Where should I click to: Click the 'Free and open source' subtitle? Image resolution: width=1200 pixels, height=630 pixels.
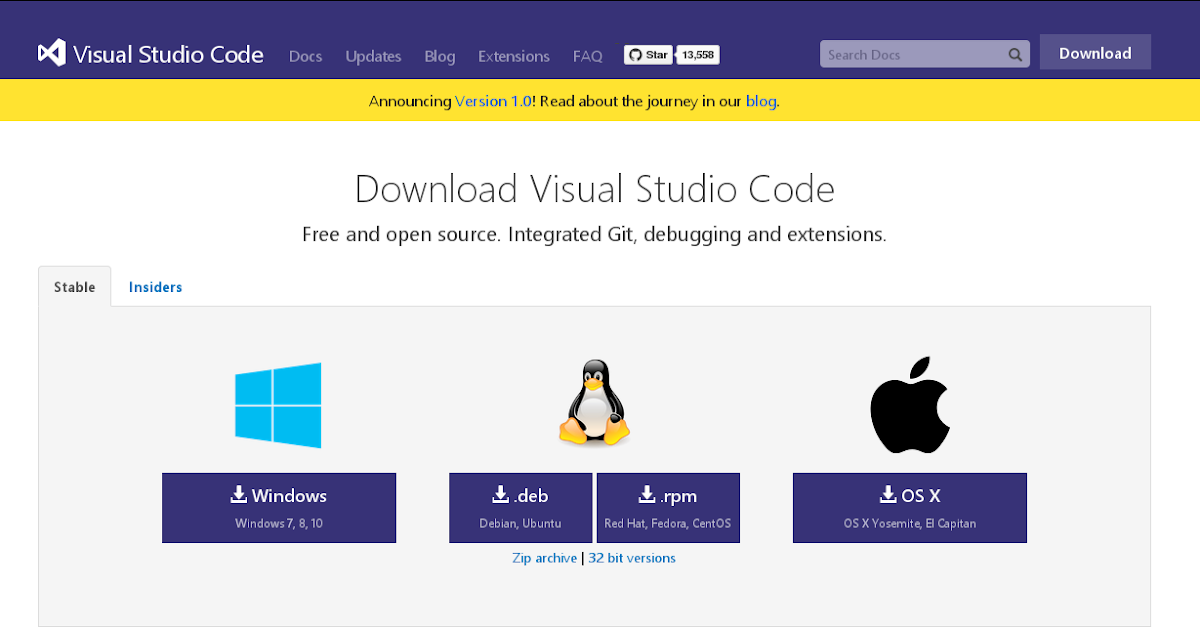tap(595, 235)
